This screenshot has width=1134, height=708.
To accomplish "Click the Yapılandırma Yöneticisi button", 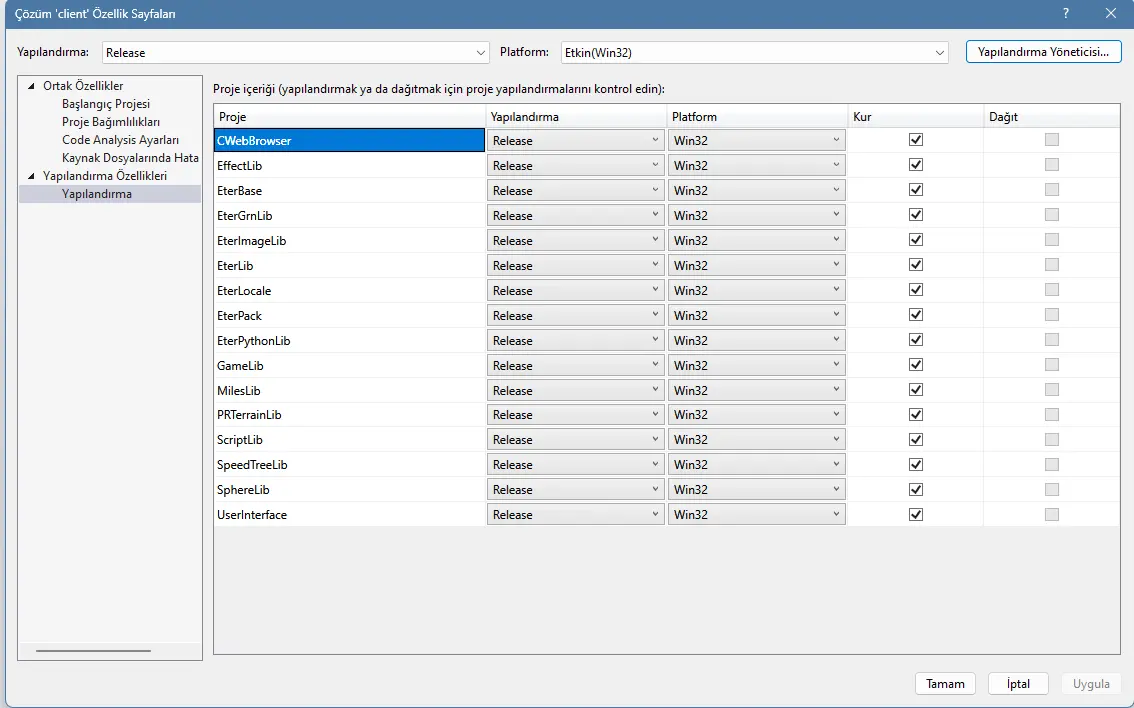I will coord(1043,52).
